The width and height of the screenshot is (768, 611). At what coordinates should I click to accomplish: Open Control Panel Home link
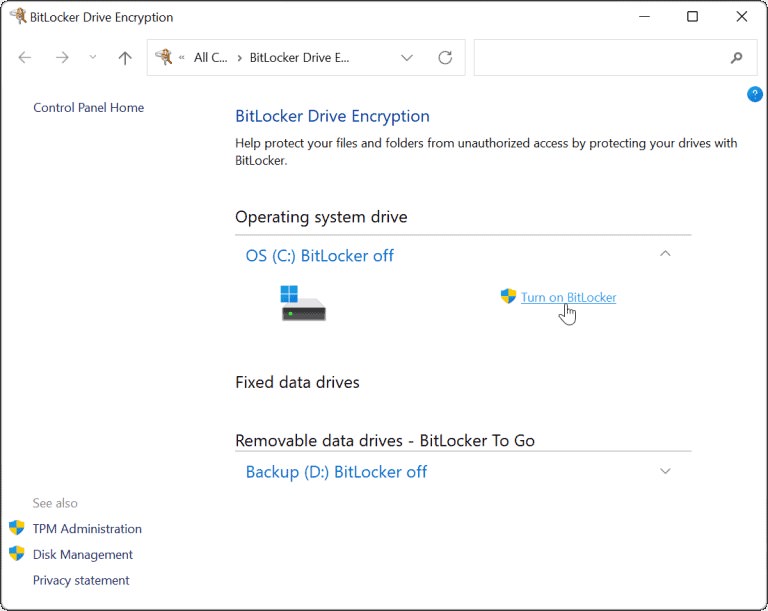[89, 108]
